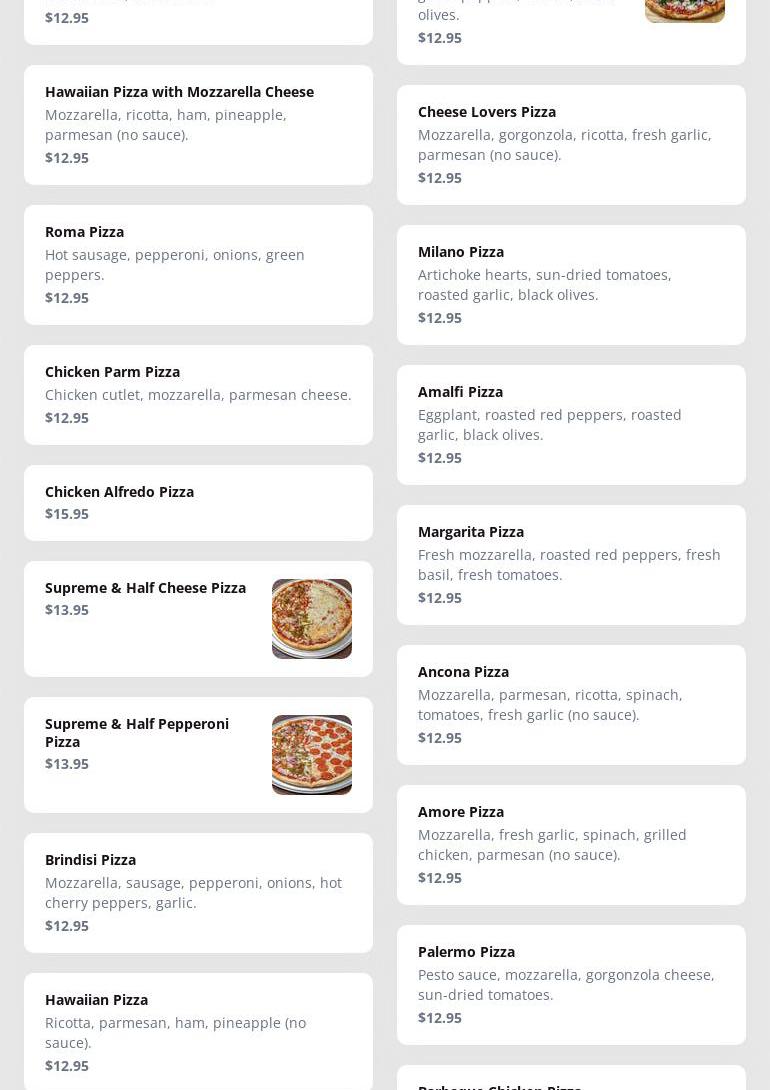Click the Margarita Pizza menu card
The width and height of the screenshot is (770, 1090).
[x=571, y=564]
